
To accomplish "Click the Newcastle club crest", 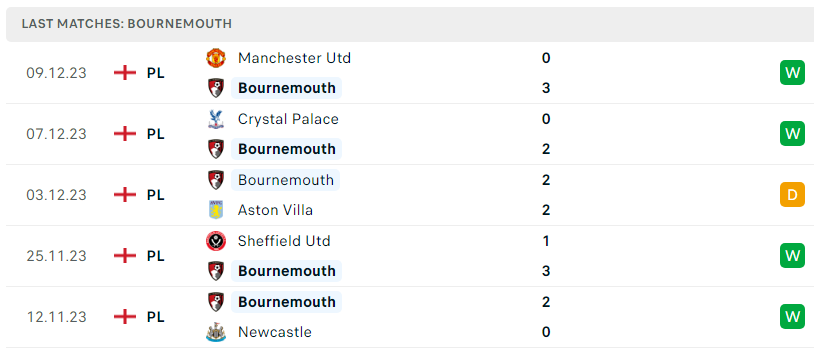I will (x=215, y=332).
